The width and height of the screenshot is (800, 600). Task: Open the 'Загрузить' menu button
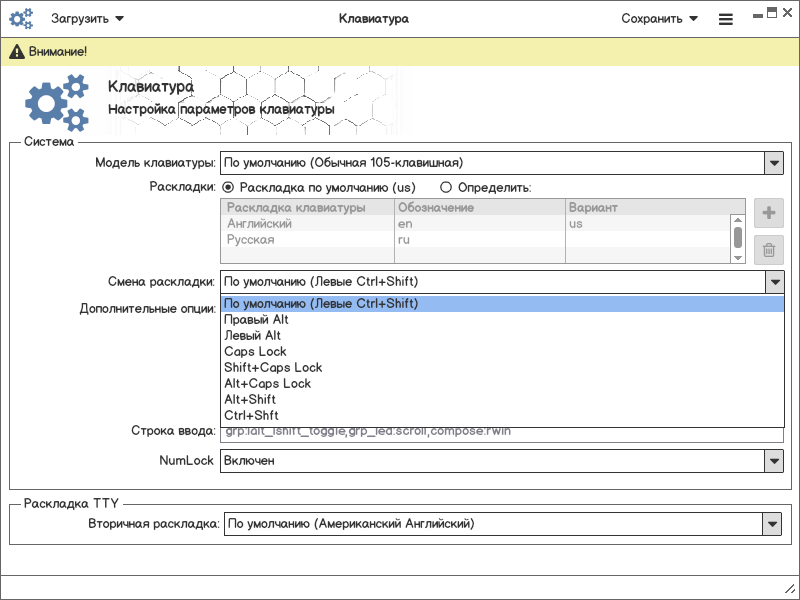click(x=88, y=19)
